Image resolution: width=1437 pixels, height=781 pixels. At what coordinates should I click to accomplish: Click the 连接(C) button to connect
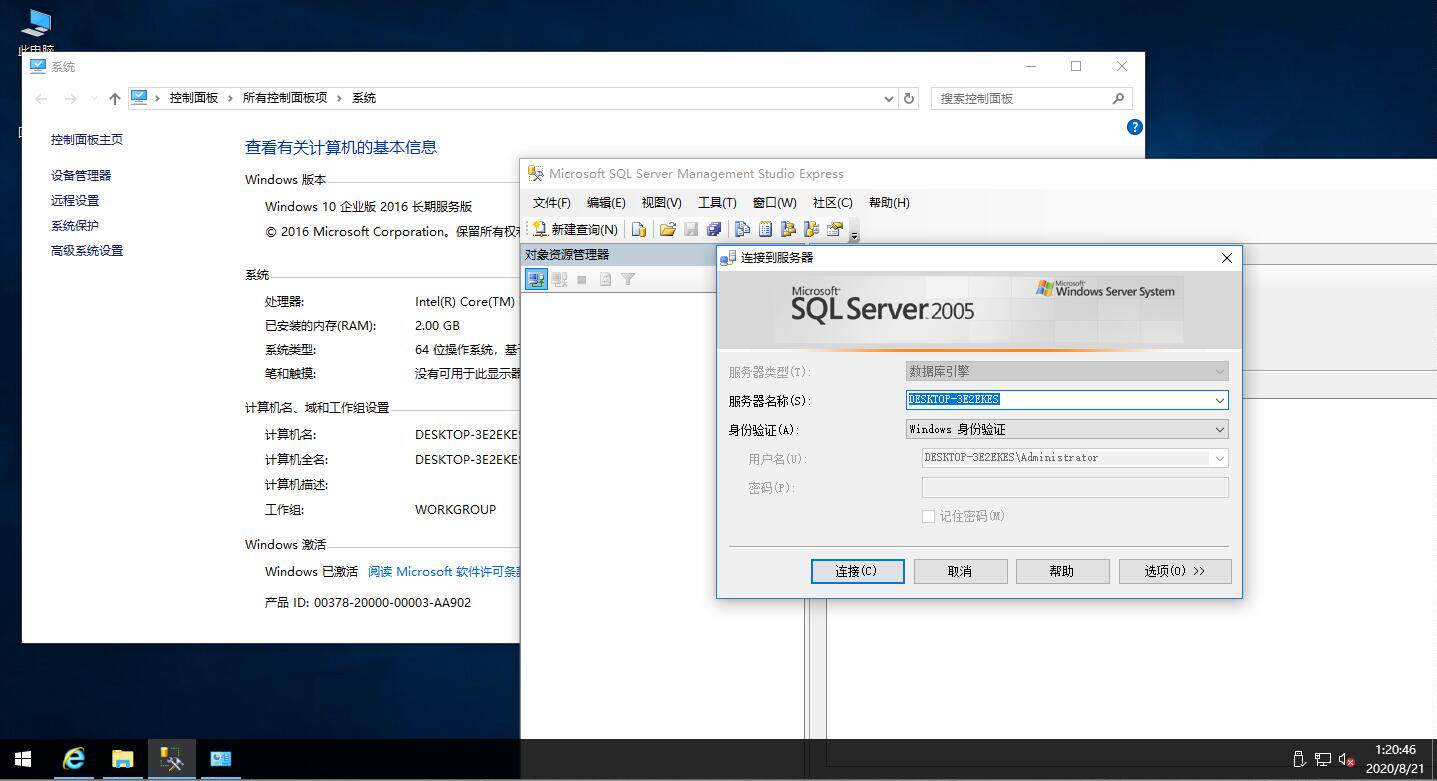coord(857,571)
